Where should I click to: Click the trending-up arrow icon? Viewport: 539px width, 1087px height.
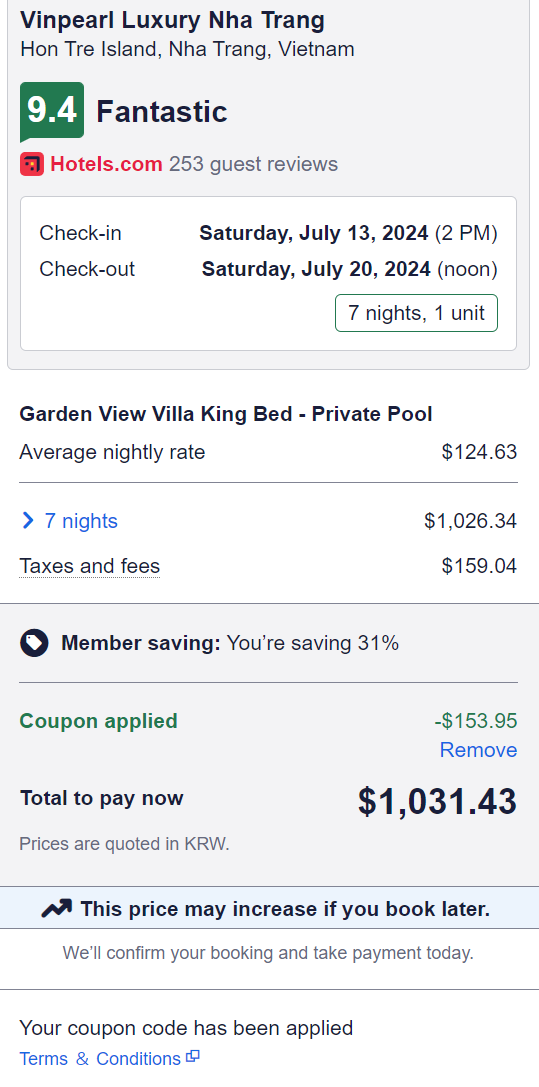[x=57, y=909]
